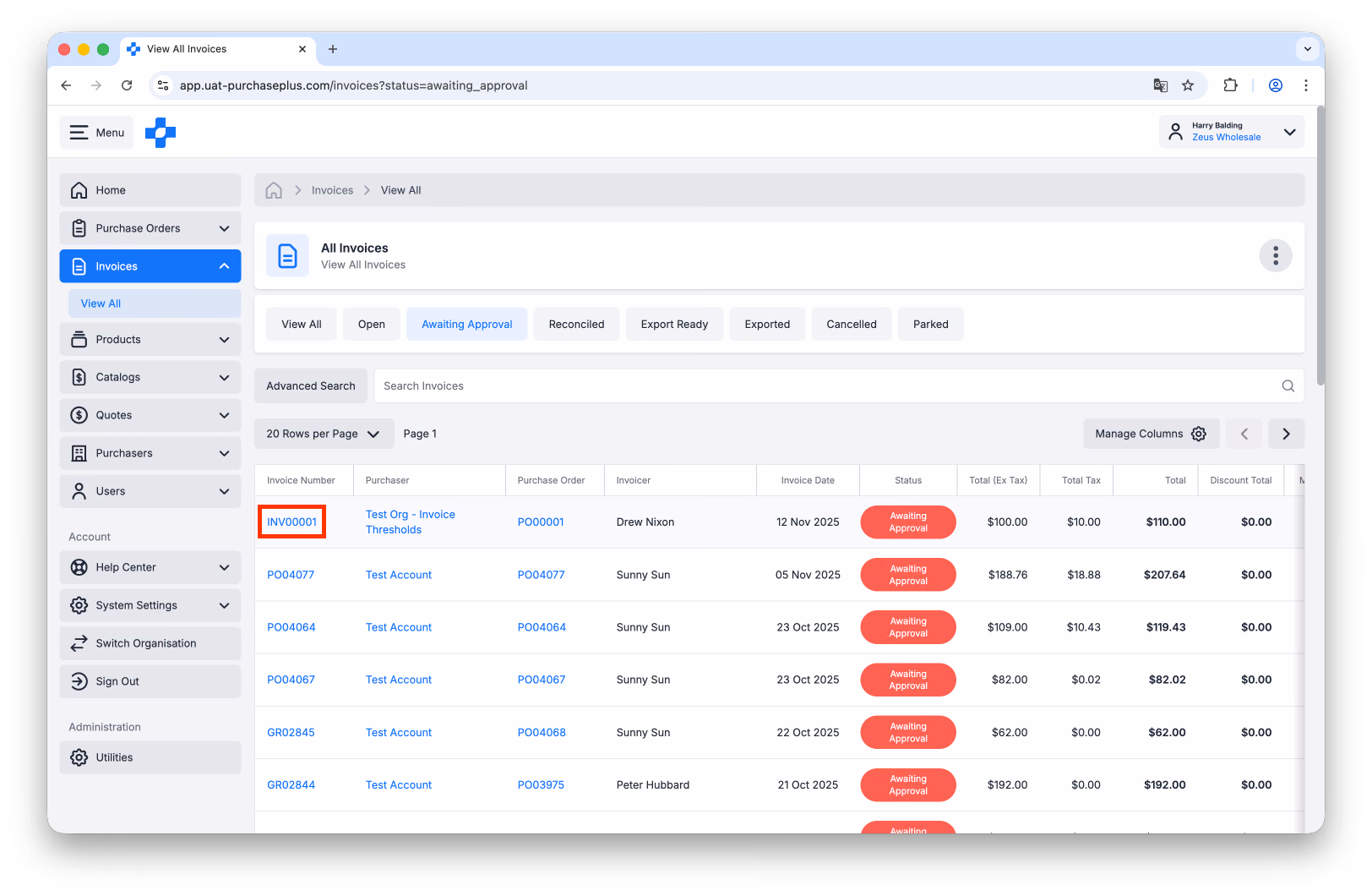This screenshot has width=1372, height=896.
Task: Open Chrome three-dot menu
Action: [x=1306, y=85]
